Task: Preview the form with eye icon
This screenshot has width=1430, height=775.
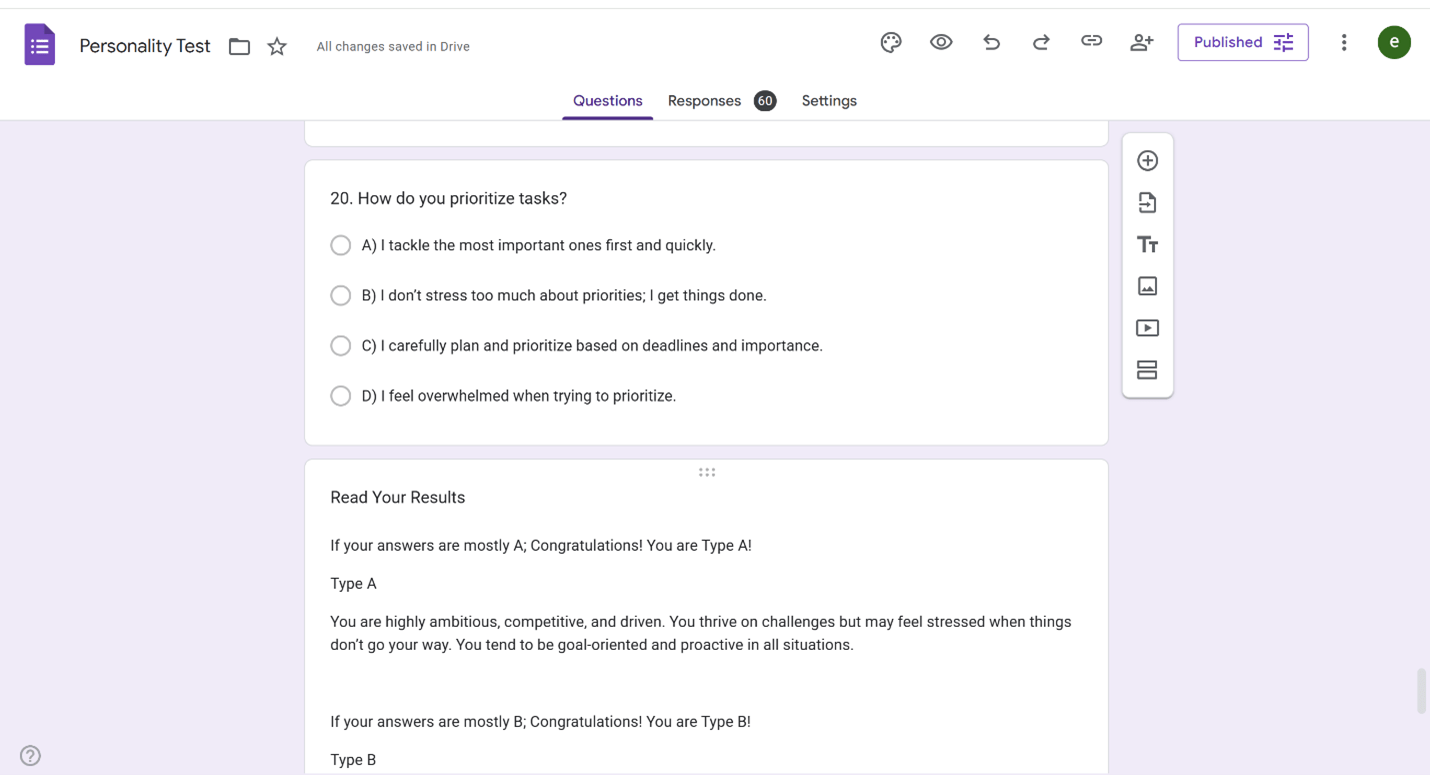Action: (941, 42)
